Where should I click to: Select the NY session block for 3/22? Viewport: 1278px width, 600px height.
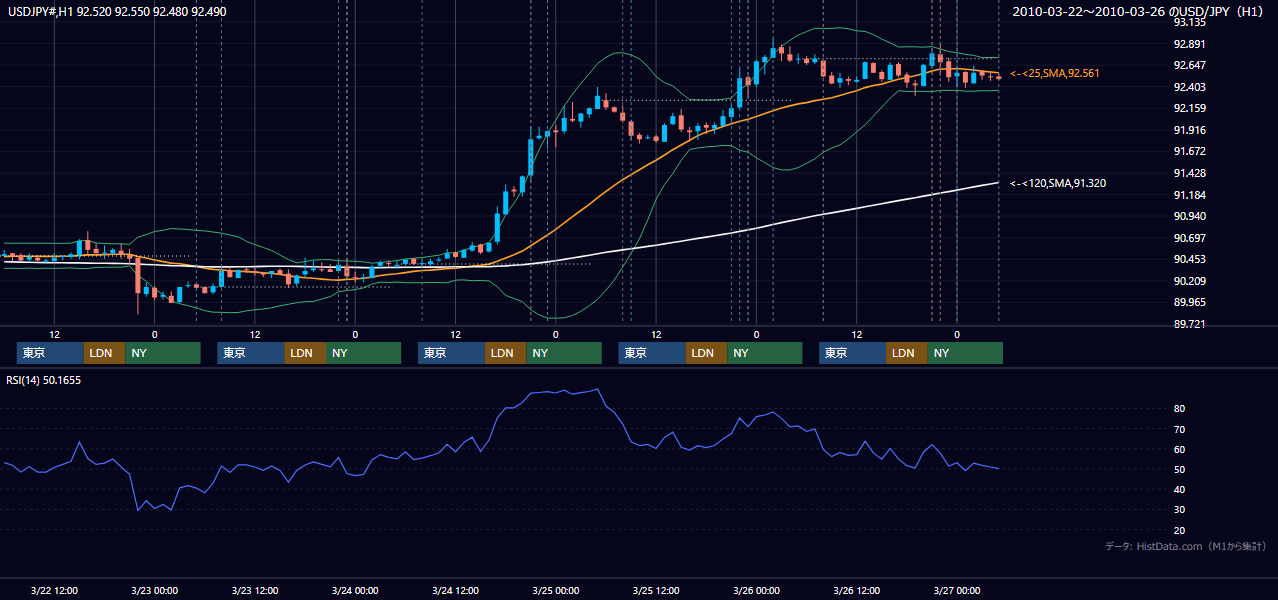coord(163,353)
